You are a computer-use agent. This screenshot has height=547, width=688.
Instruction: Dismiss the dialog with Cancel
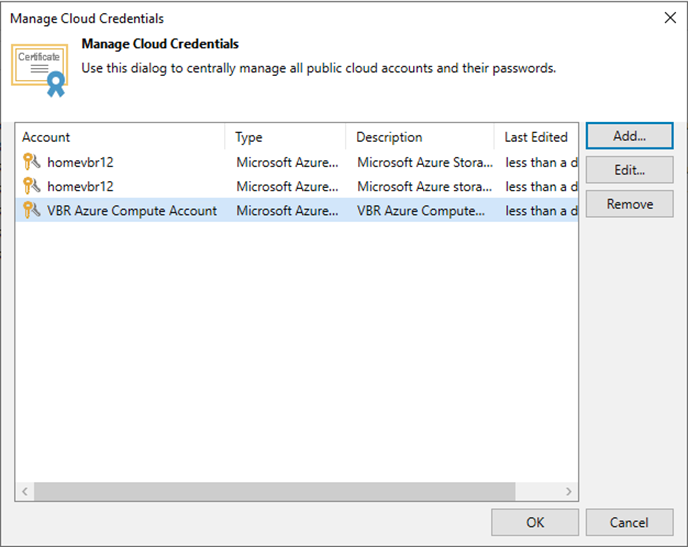(629, 522)
